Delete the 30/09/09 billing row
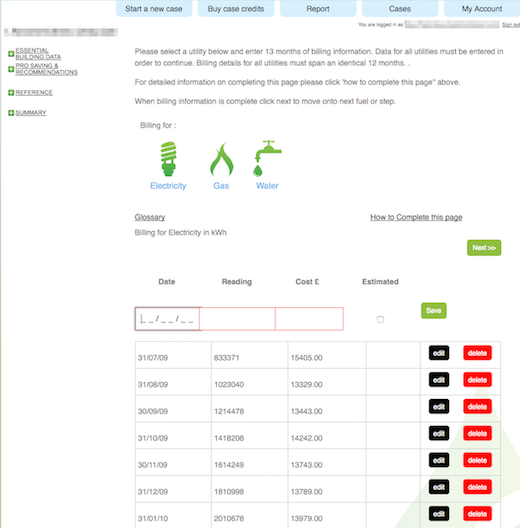The width and height of the screenshot is (520, 528). 477,407
